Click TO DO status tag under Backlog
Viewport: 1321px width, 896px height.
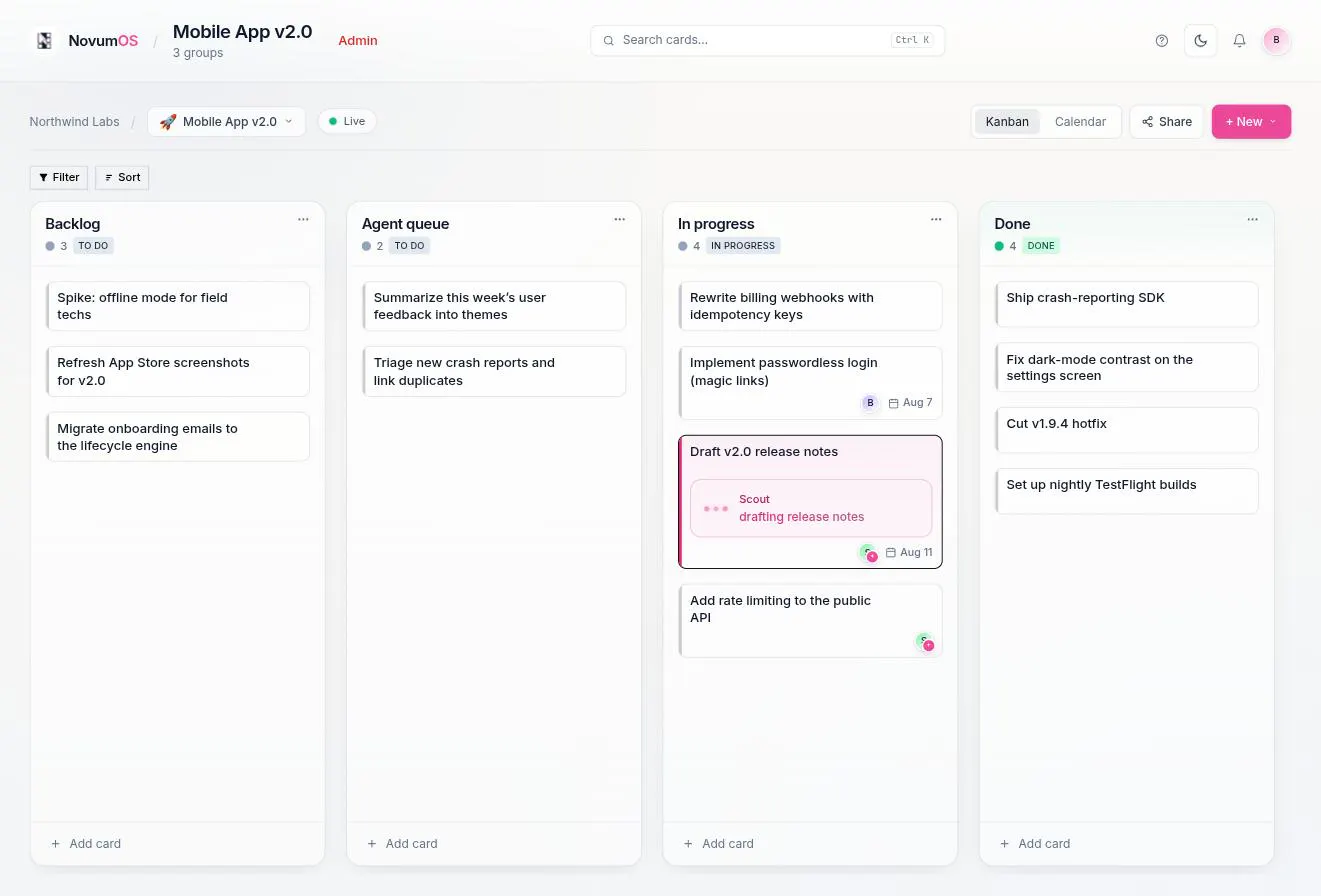93,246
